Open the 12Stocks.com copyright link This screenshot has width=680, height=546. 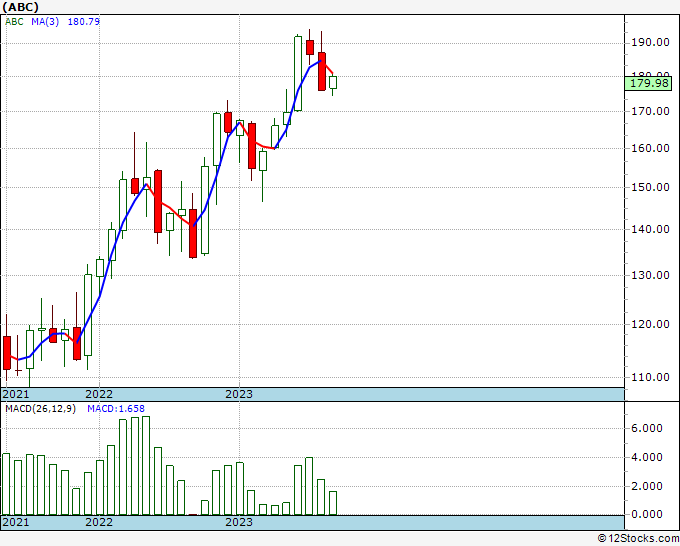pyautogui.click(x=638, y=539)
